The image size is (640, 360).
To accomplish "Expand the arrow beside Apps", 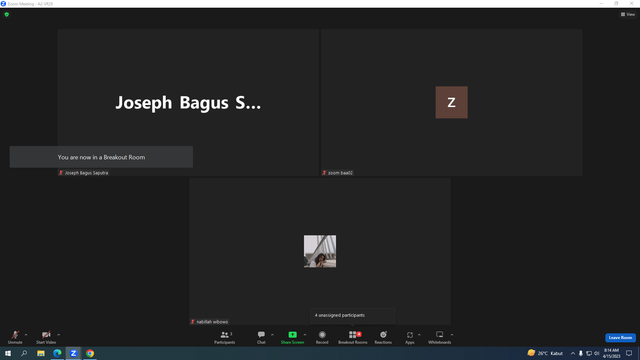I will click(419, 335).
